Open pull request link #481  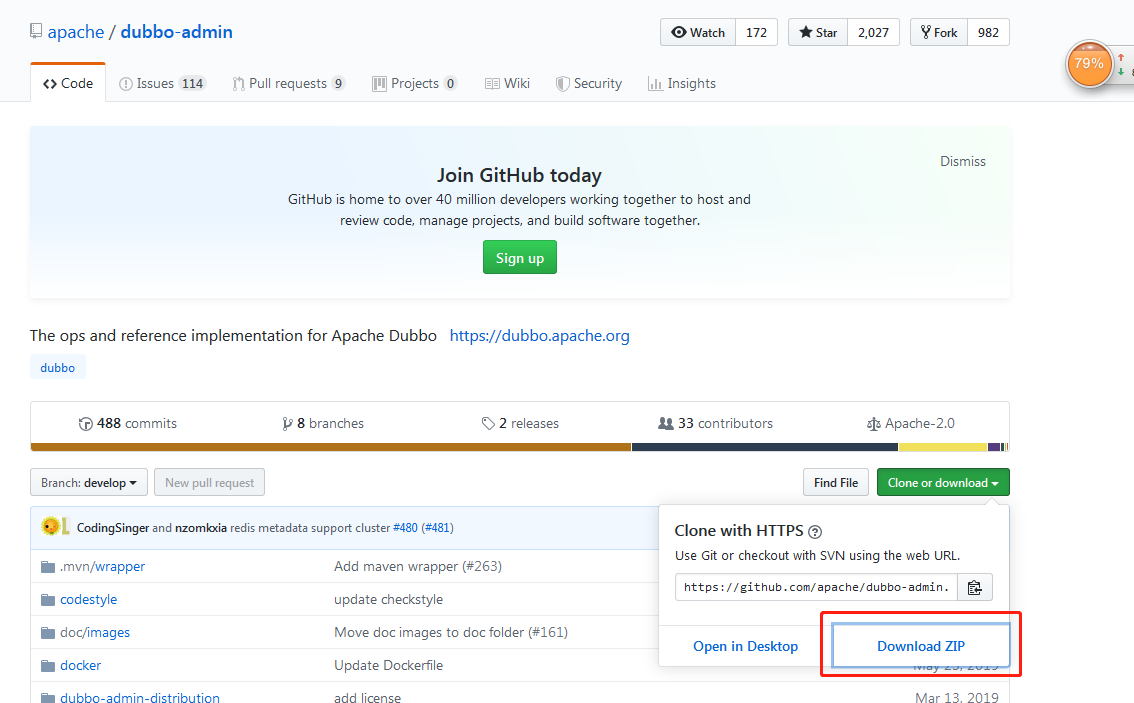(x=438, y=528)
